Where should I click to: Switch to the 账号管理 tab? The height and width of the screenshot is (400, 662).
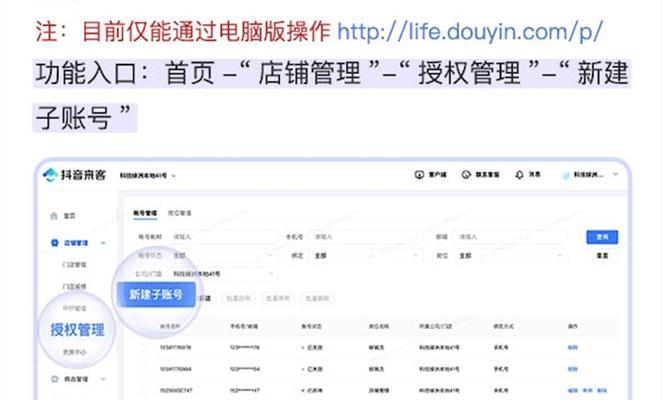pyautogui.click(x=145, y=213)
